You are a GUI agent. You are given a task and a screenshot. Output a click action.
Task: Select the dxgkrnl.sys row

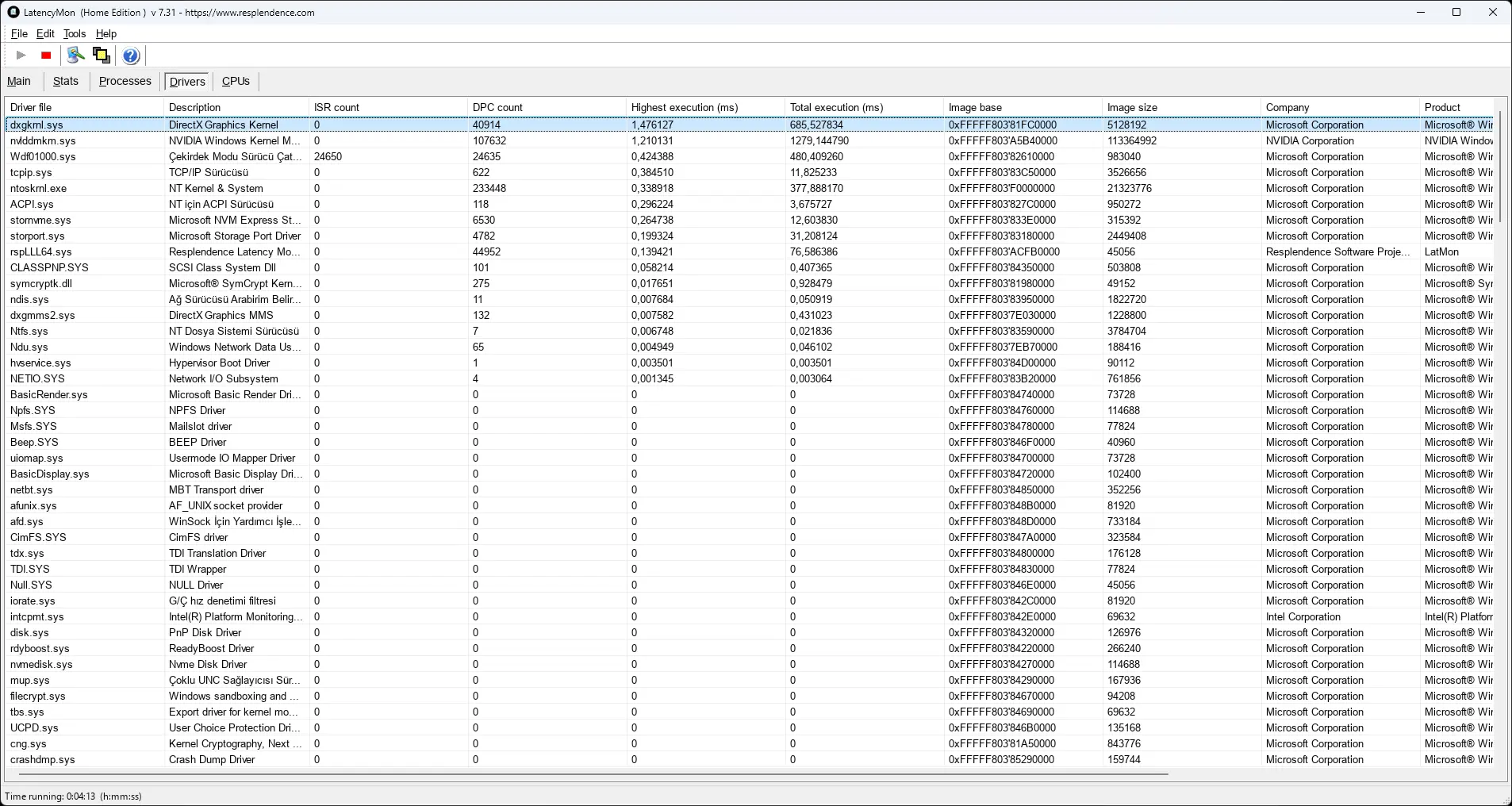point(749,125)
